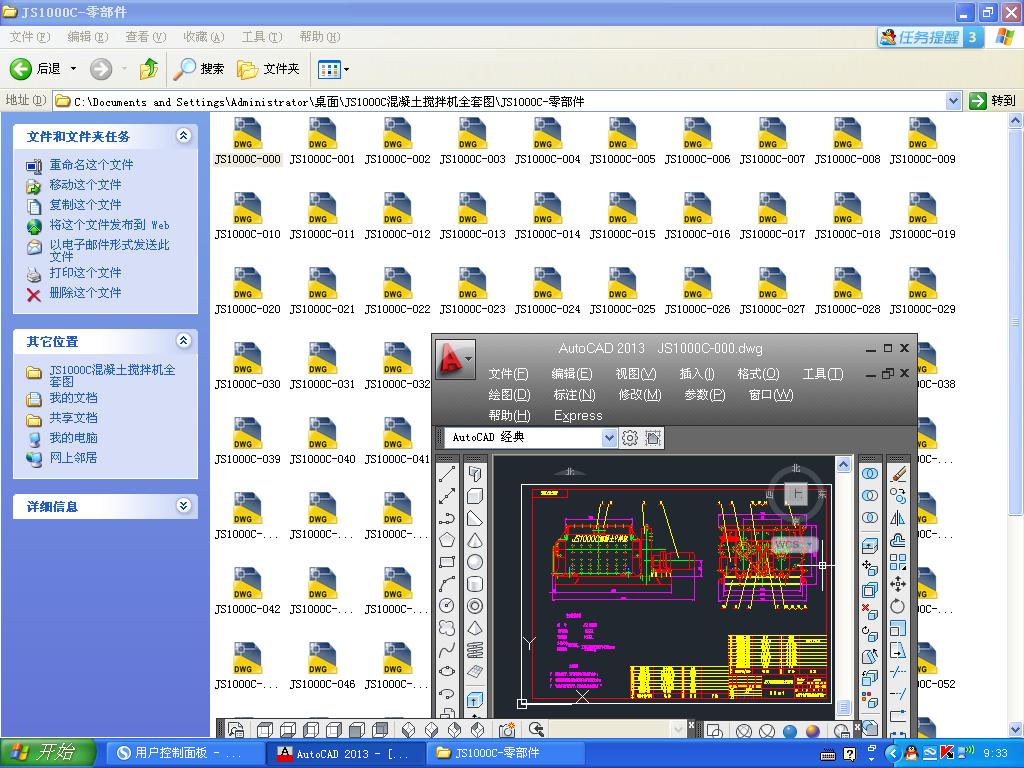The height and width of the screenshot is (768, 1024).
Task: Select the Spline tool in AutoCAD
Action: 447,650
